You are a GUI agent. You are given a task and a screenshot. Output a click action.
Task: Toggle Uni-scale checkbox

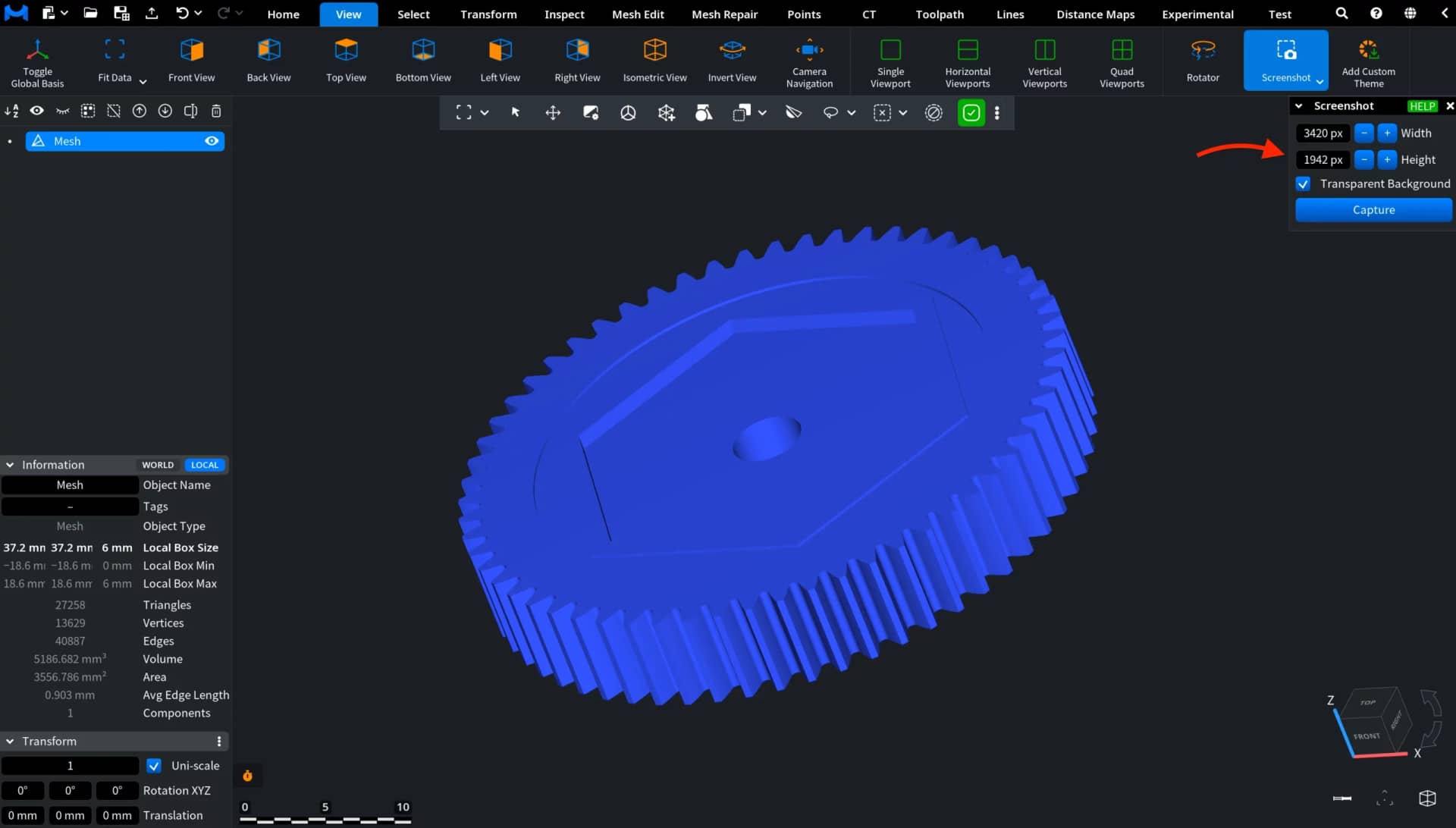[154, 766]
